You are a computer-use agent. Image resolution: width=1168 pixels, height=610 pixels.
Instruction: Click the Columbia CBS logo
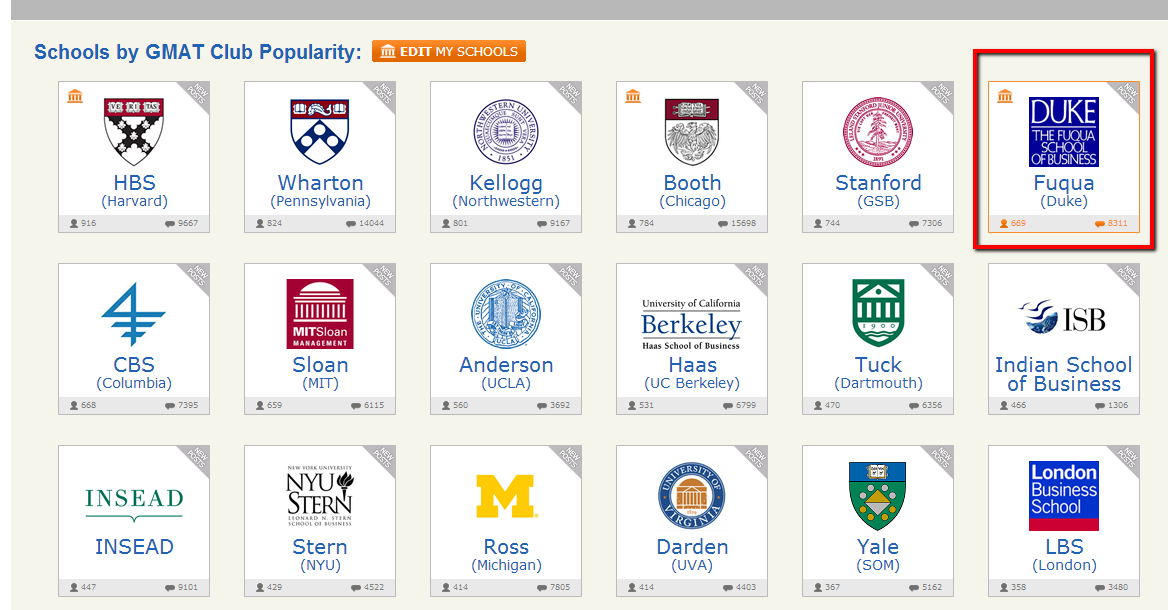[x=134, y=313]
